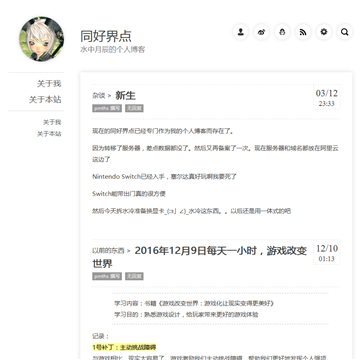The height and width of the screenshot is (360, 360).
Task: Open the 以前的东西 category link
Action: point(108,251)
